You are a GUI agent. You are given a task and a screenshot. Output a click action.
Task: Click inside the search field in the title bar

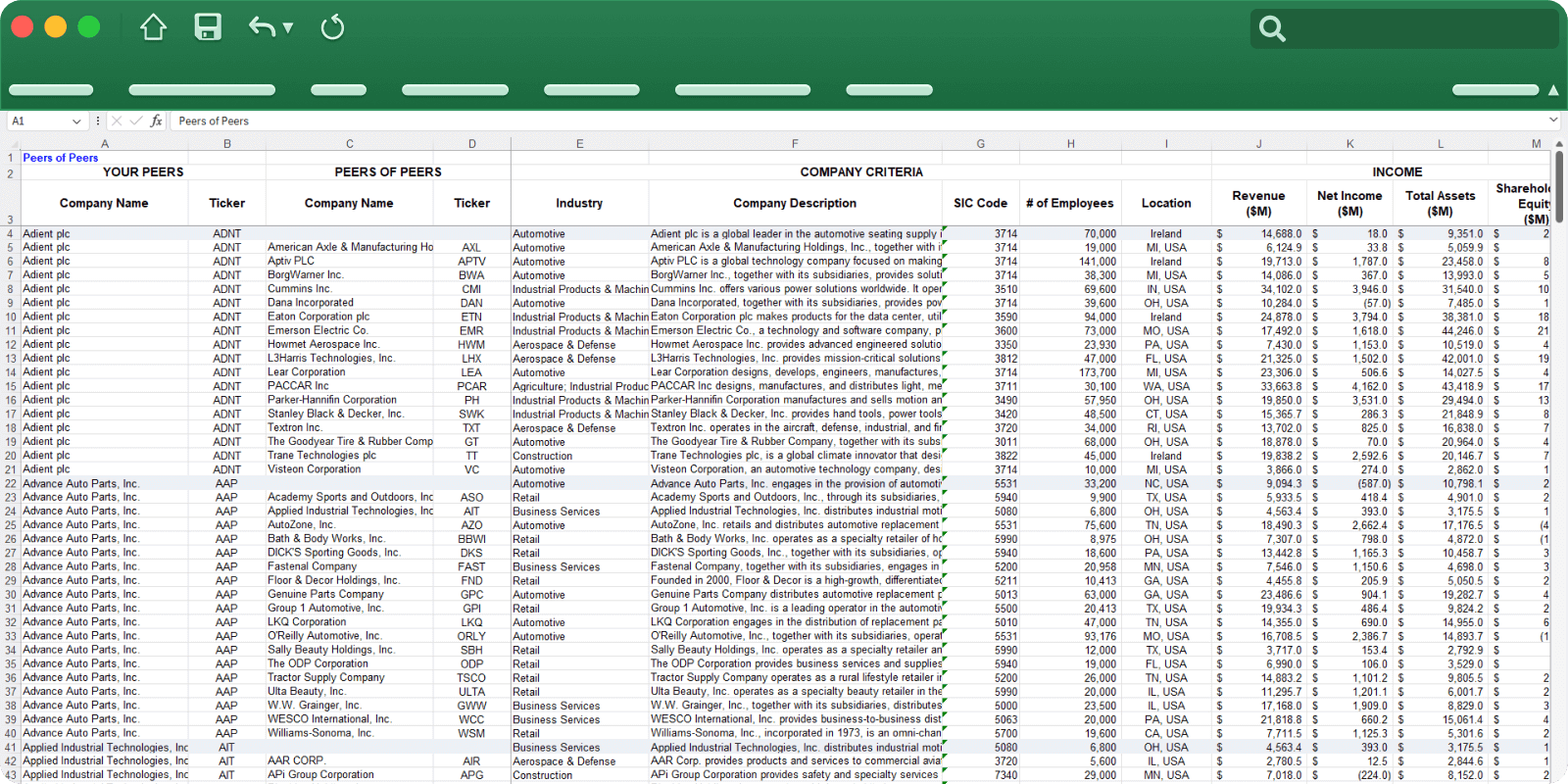tap(1421, 28)
